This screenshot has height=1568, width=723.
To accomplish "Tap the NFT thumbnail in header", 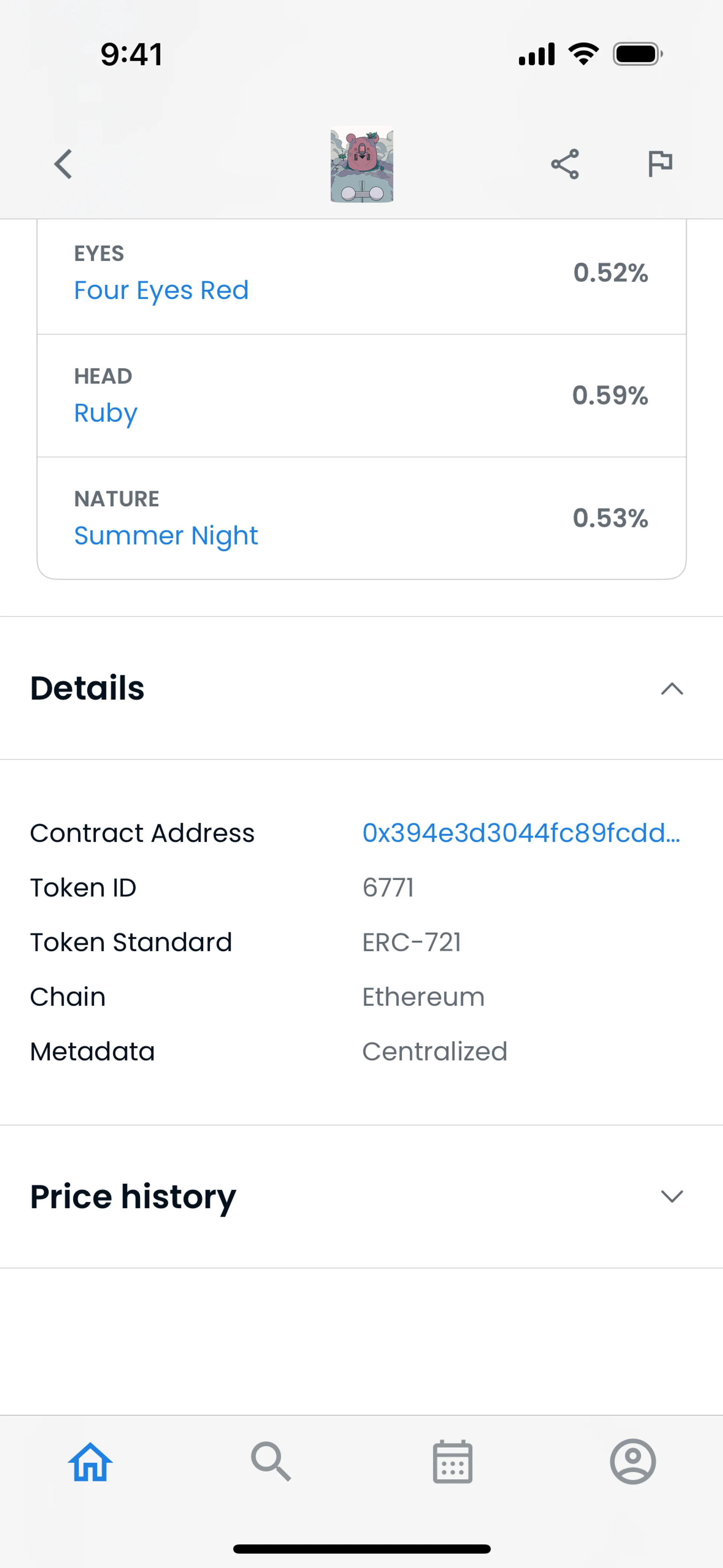I will [x=361, y=164].
